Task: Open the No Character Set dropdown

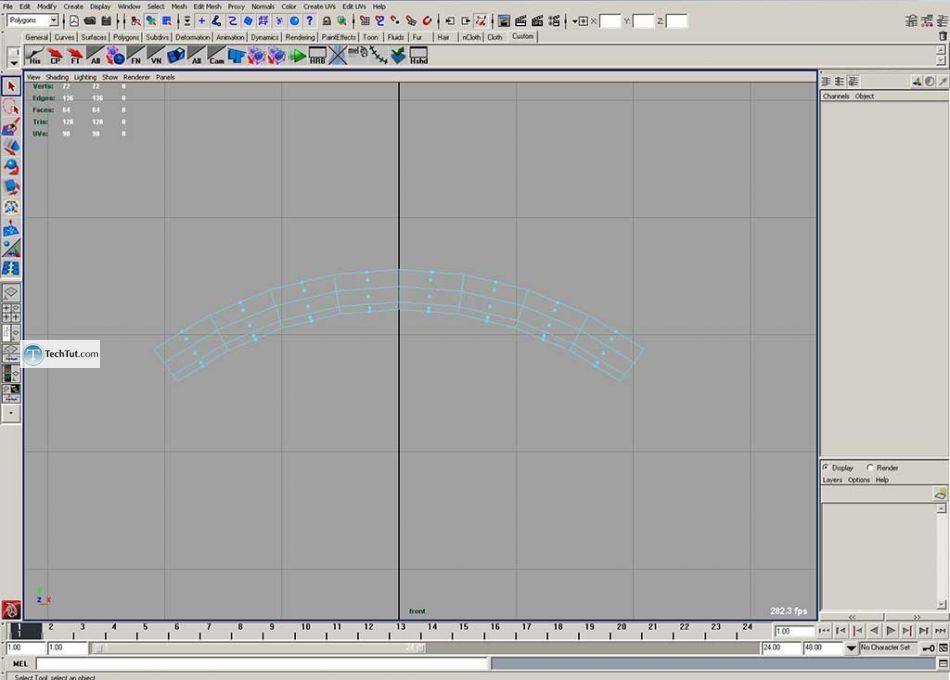Action: pos(851,648)
